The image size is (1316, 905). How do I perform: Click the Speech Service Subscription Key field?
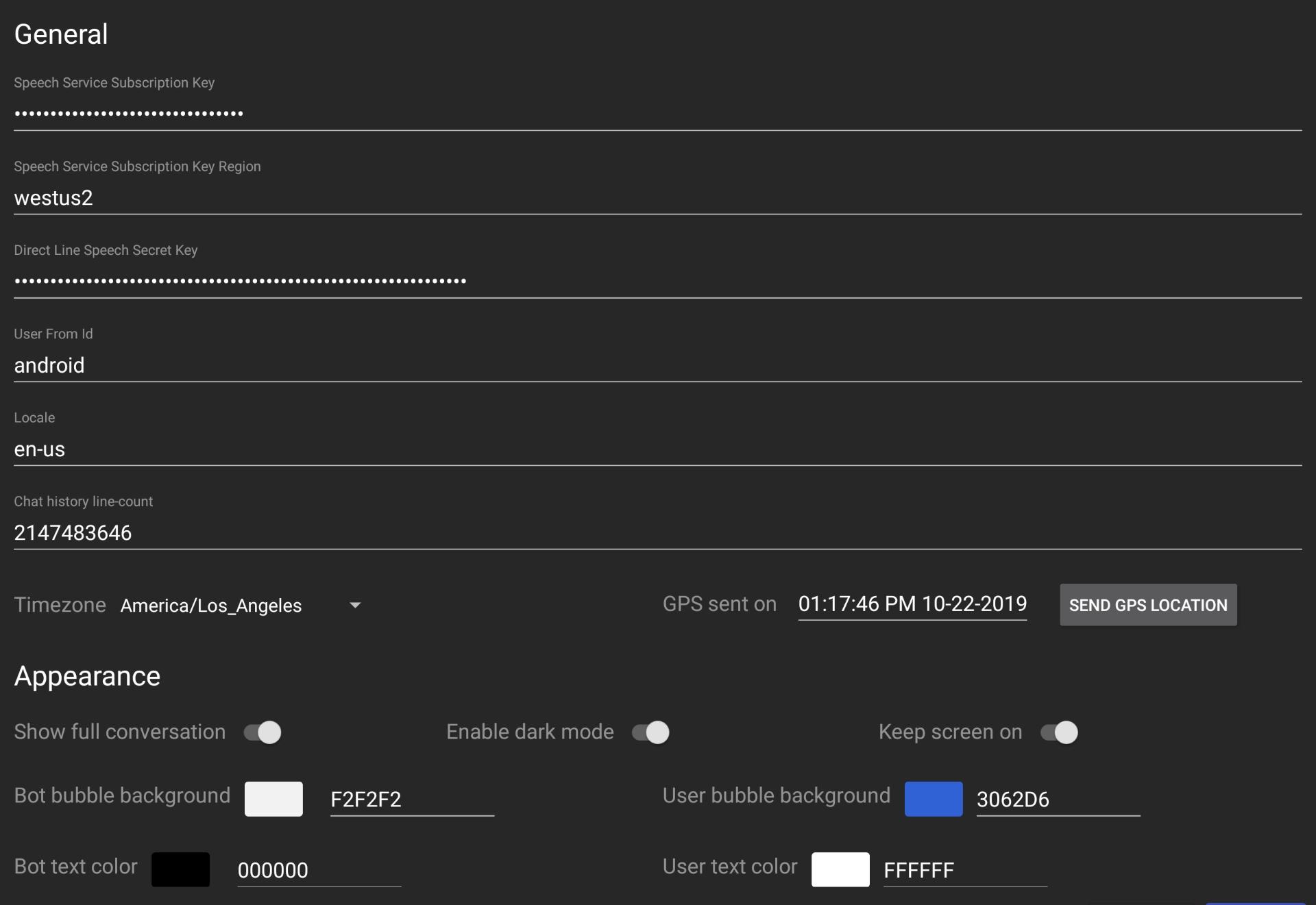(x=658, y=113)
